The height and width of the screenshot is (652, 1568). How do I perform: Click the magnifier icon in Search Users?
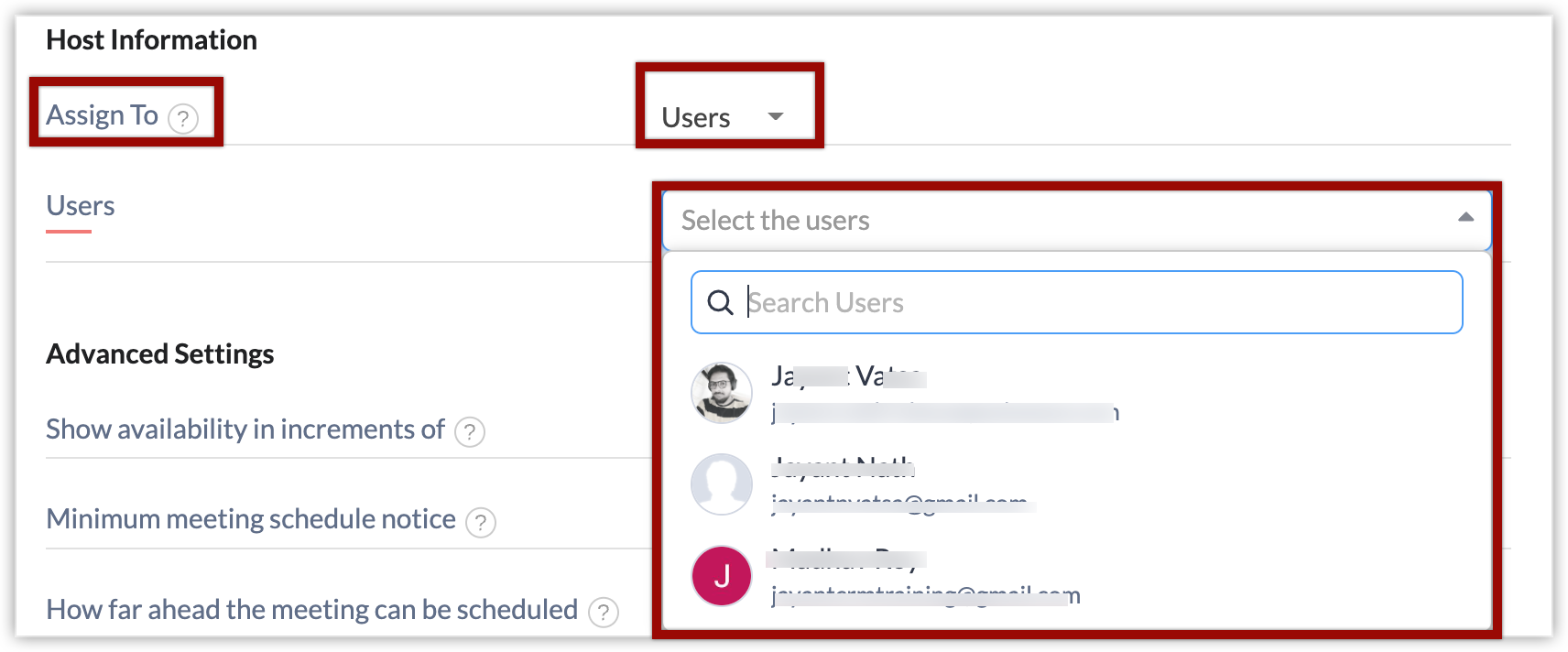click(721, 303)
